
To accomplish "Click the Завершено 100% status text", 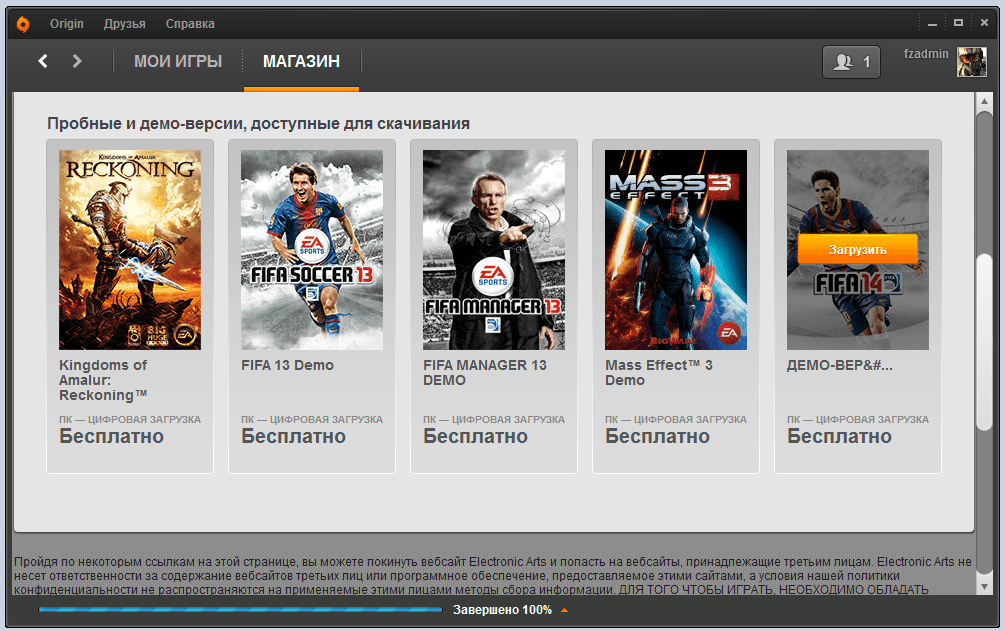I will [x=502, y=610].
